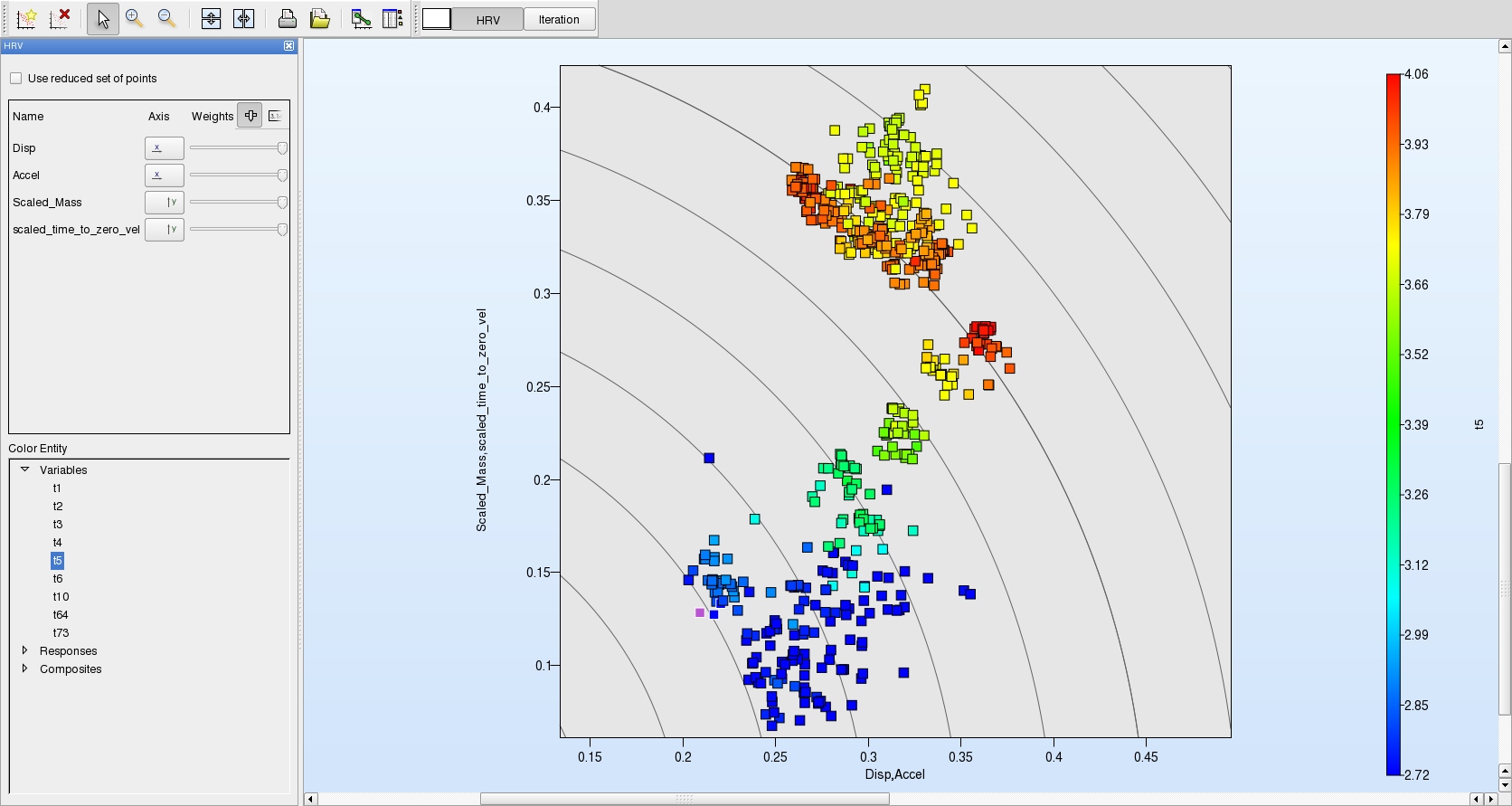Create a new plot with the star icon
Screen dimensions: 1512x806
27,18
